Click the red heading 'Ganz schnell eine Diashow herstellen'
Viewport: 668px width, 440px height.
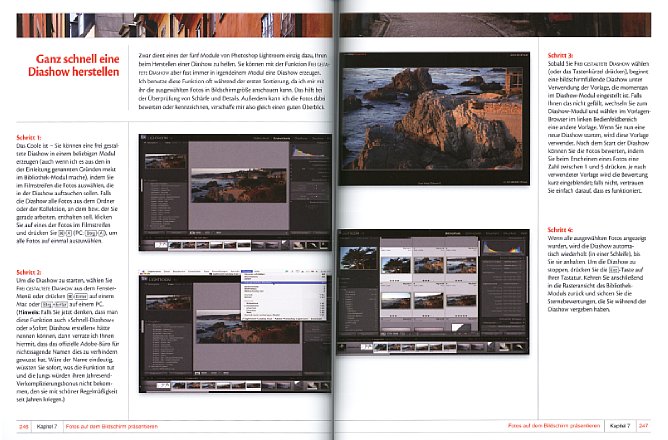coord(74,65)
